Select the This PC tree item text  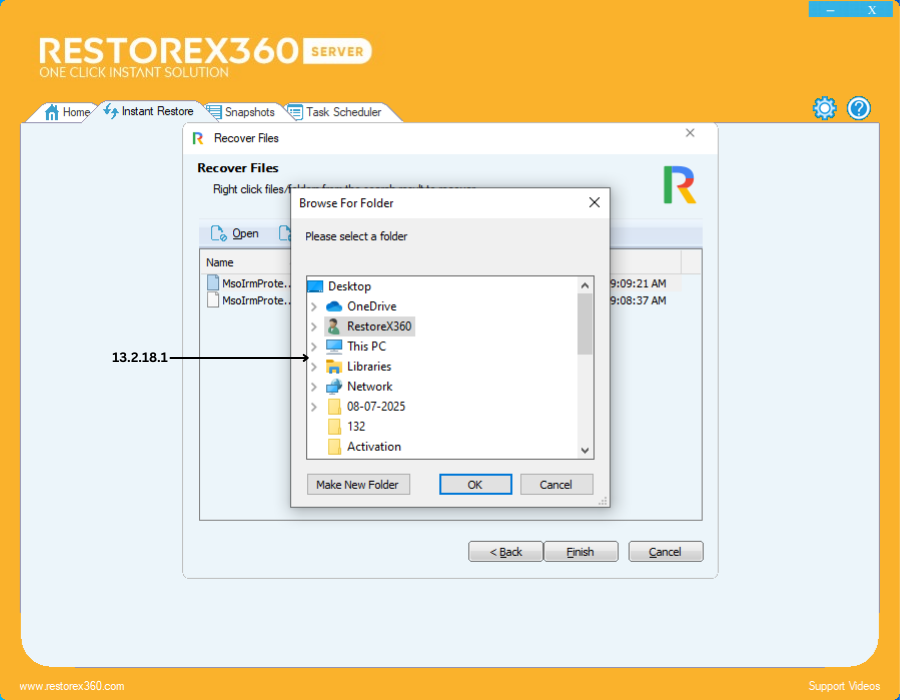point(366,346)
